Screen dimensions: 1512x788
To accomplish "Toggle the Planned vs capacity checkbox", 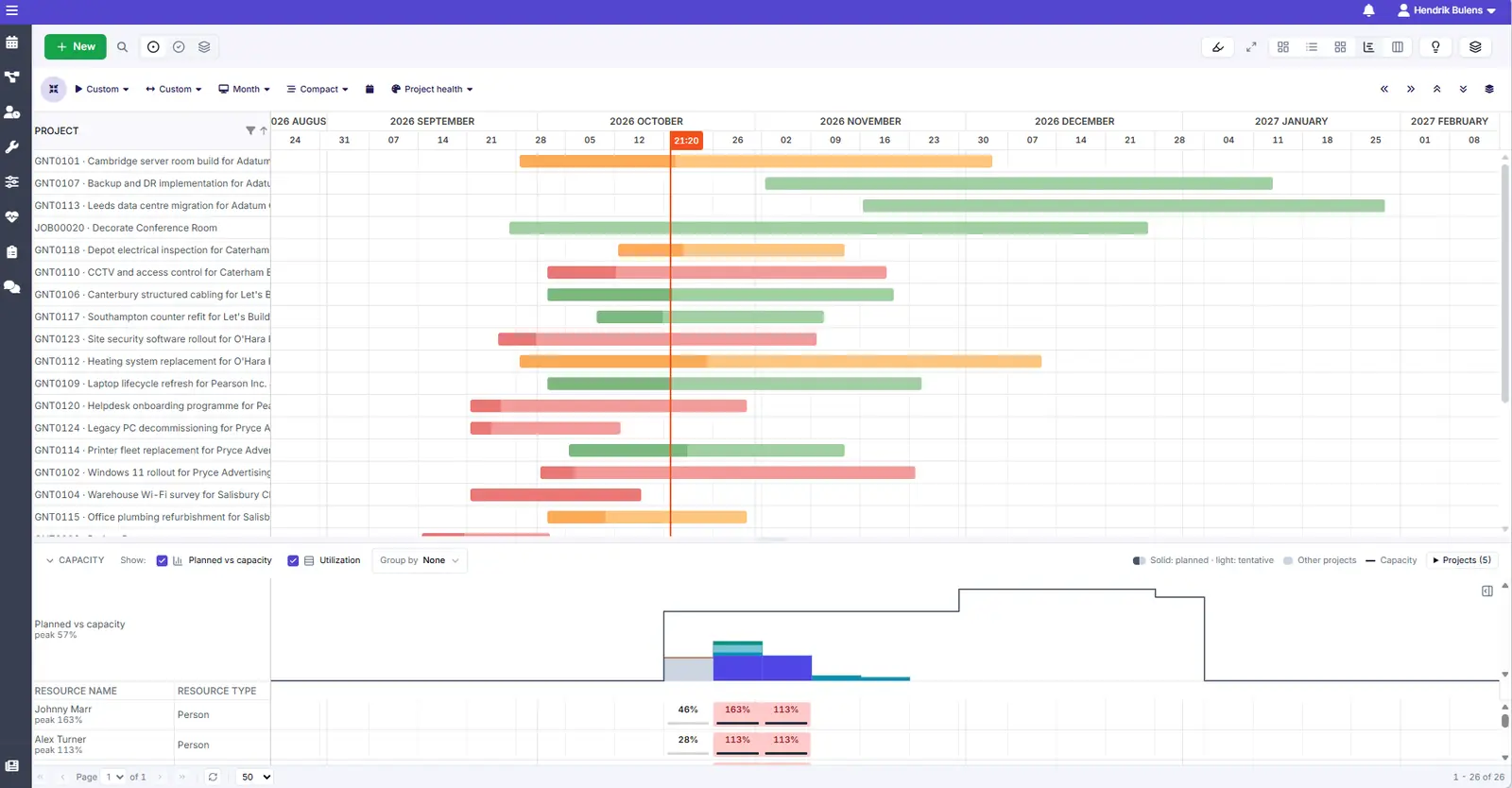I will (x=162, y=560).
